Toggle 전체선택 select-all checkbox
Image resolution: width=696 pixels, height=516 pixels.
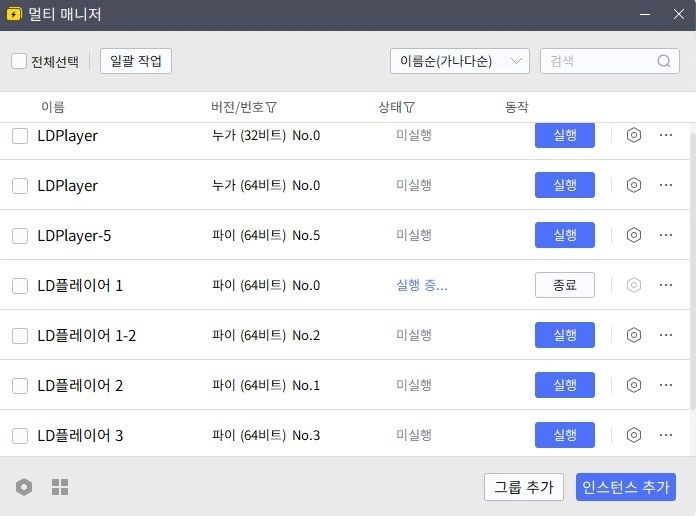(19, 61)
